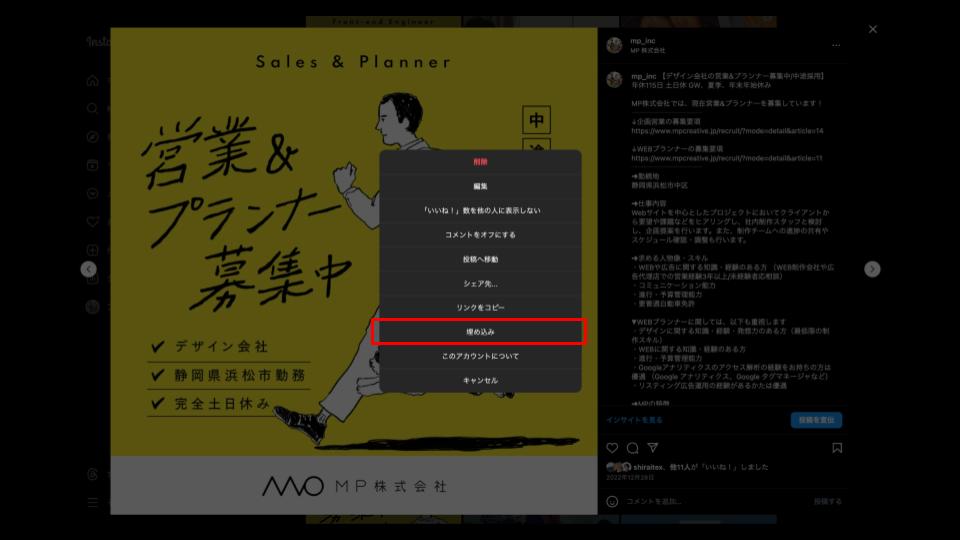Image resolution: width=960 pixels, height=540 pixels.
Task: Go to previous post with left arrow
Action: coord(89,269)
